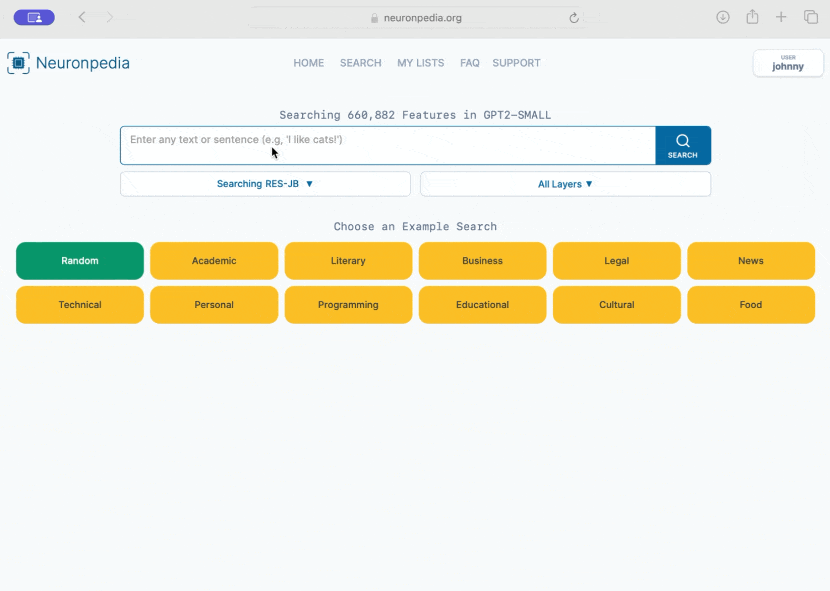Open MY LISTS in navigation

421,63
